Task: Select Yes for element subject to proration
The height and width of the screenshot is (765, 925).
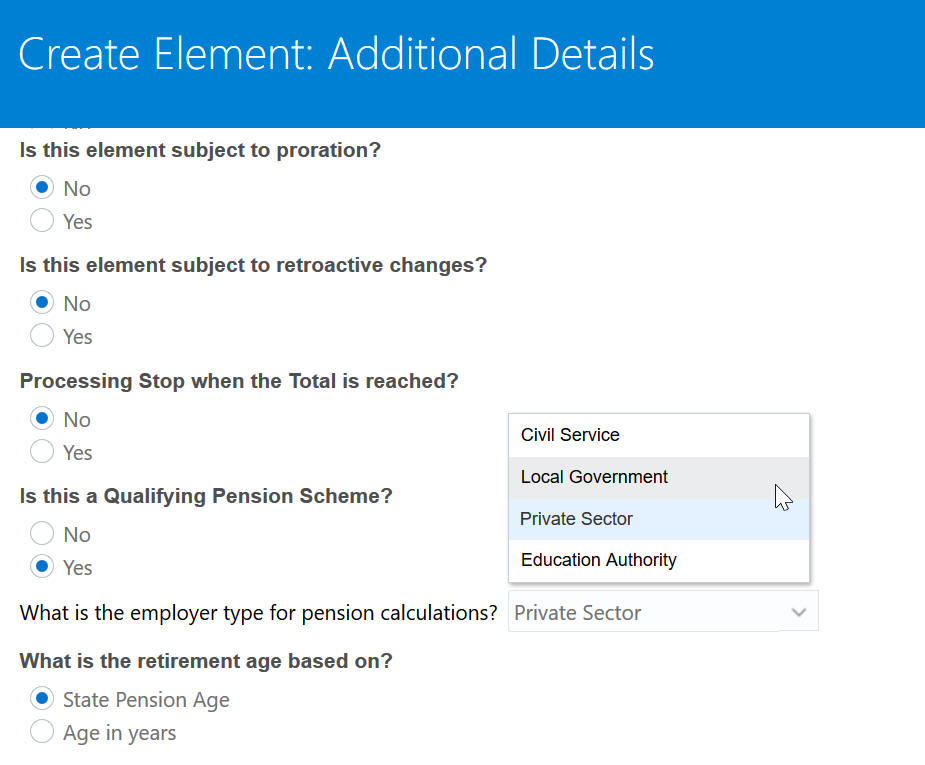Action: 42,221
